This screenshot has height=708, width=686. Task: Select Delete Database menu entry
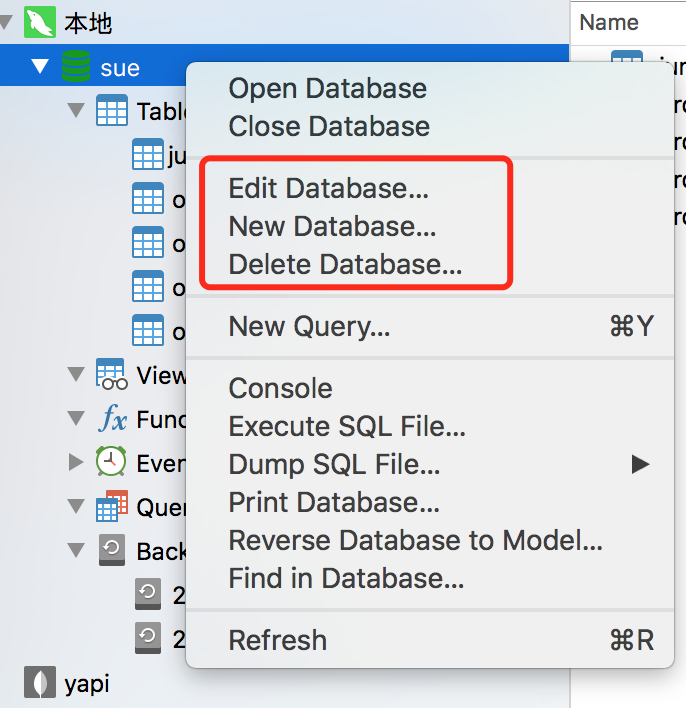345,265
